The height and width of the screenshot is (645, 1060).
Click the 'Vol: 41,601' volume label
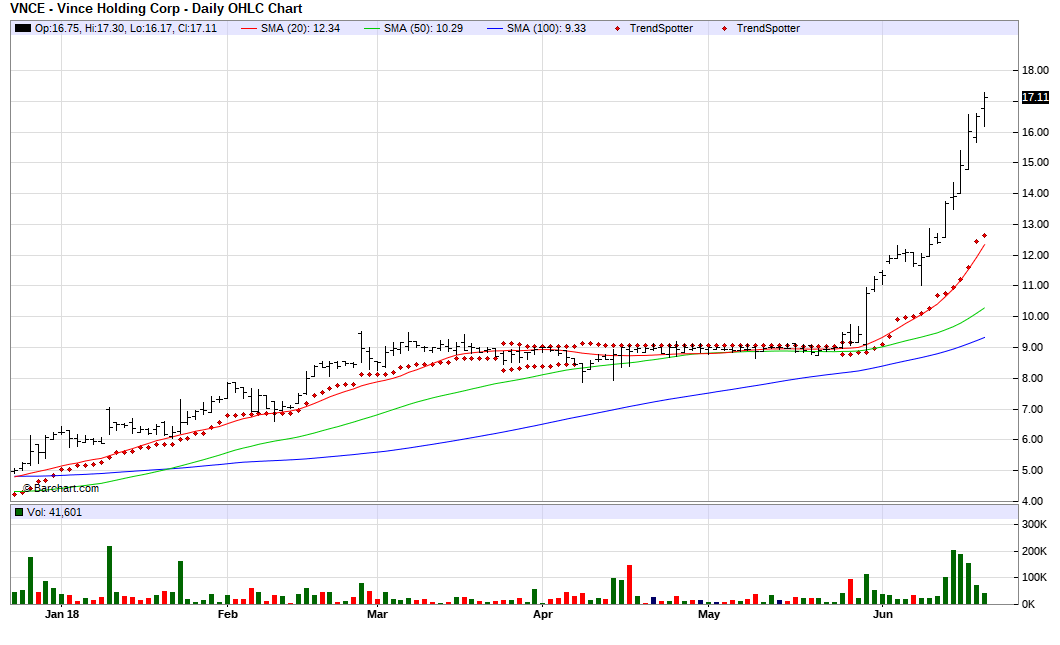point(54,512)
